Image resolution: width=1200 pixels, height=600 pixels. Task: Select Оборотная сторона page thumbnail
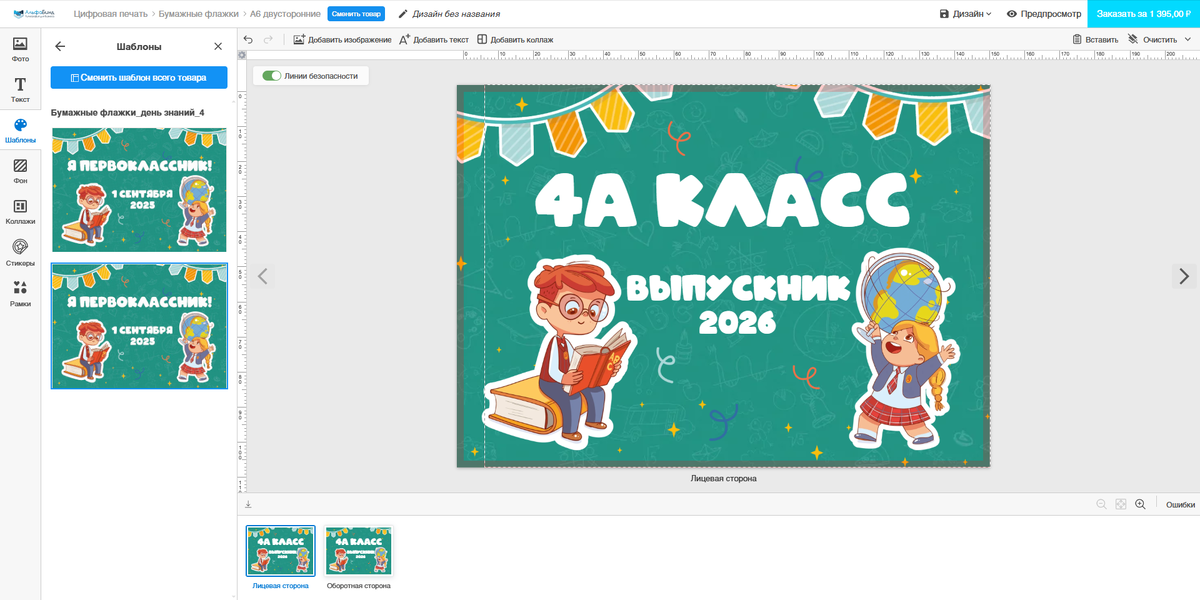358,551
